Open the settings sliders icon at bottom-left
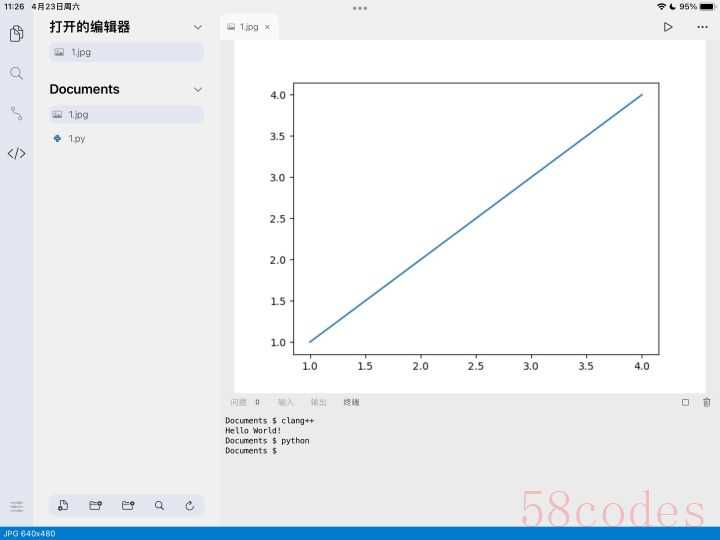The height and width of the screenshot is (540, 720). 17,506
